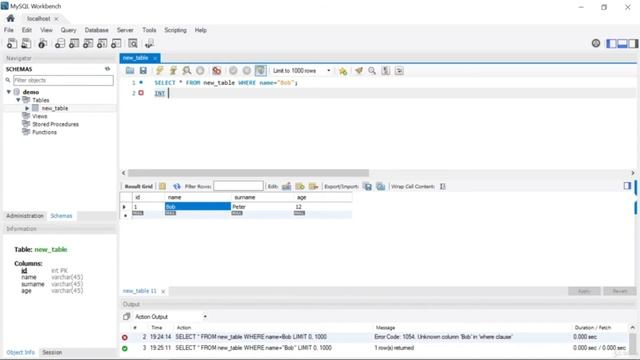
Task: Select the Peter surname cell
Action: 263,207
